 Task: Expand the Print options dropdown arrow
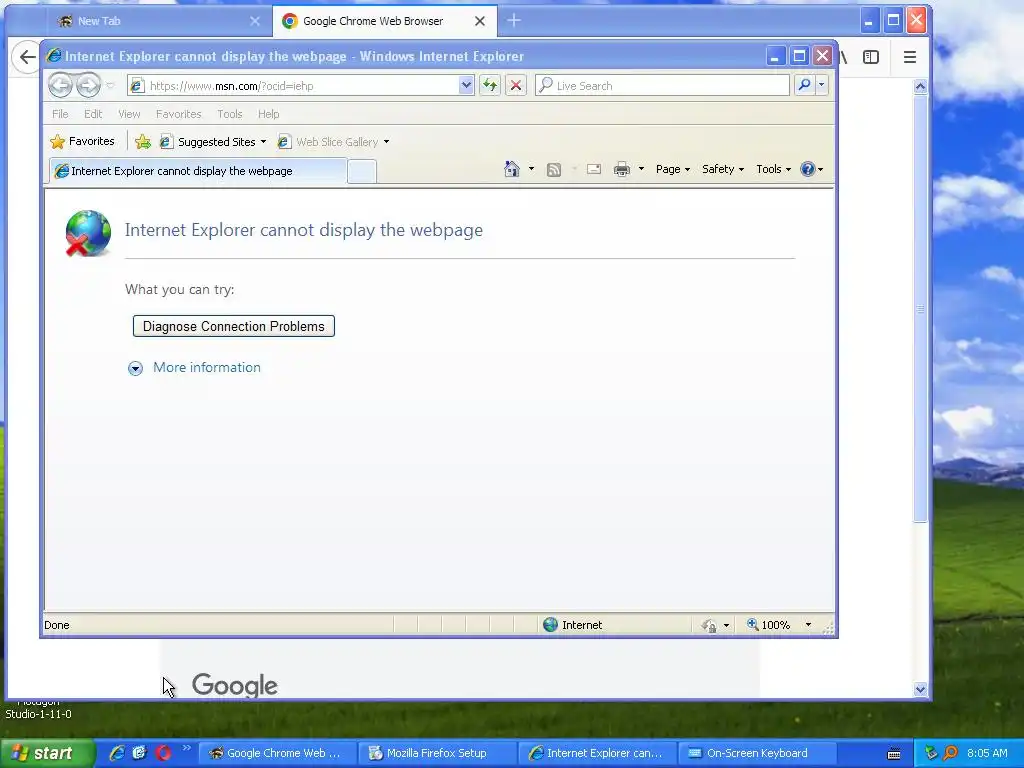pyautogui.click(x=641, y=169)
